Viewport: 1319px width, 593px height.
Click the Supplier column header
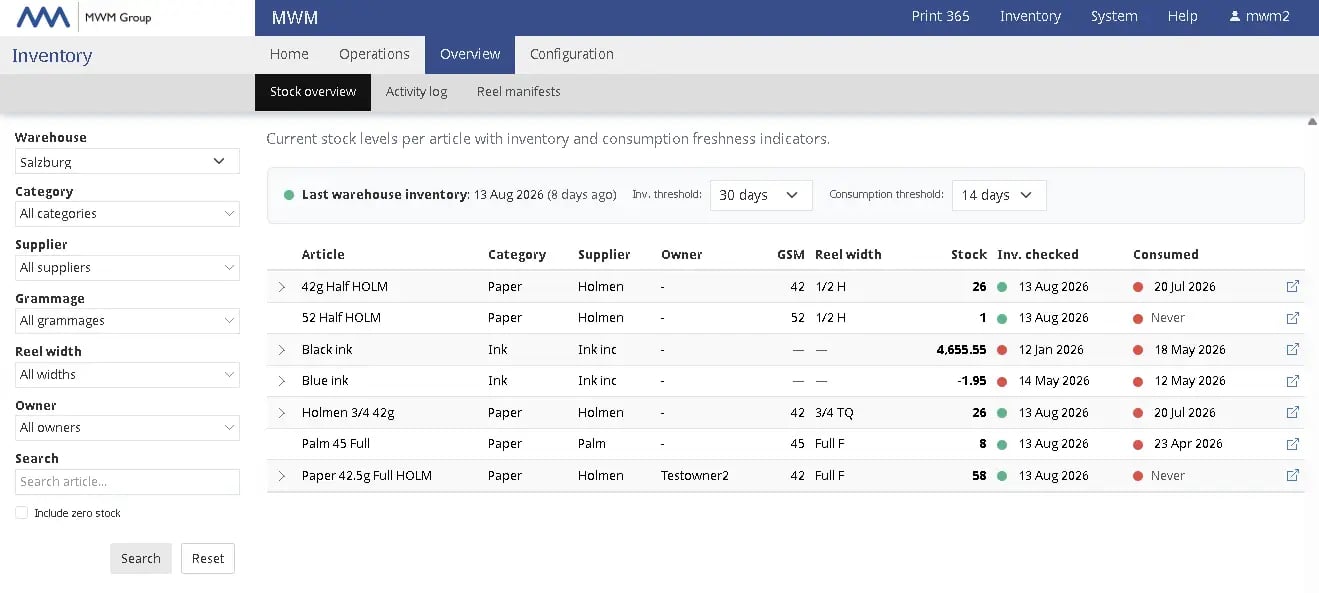point(604,254)
